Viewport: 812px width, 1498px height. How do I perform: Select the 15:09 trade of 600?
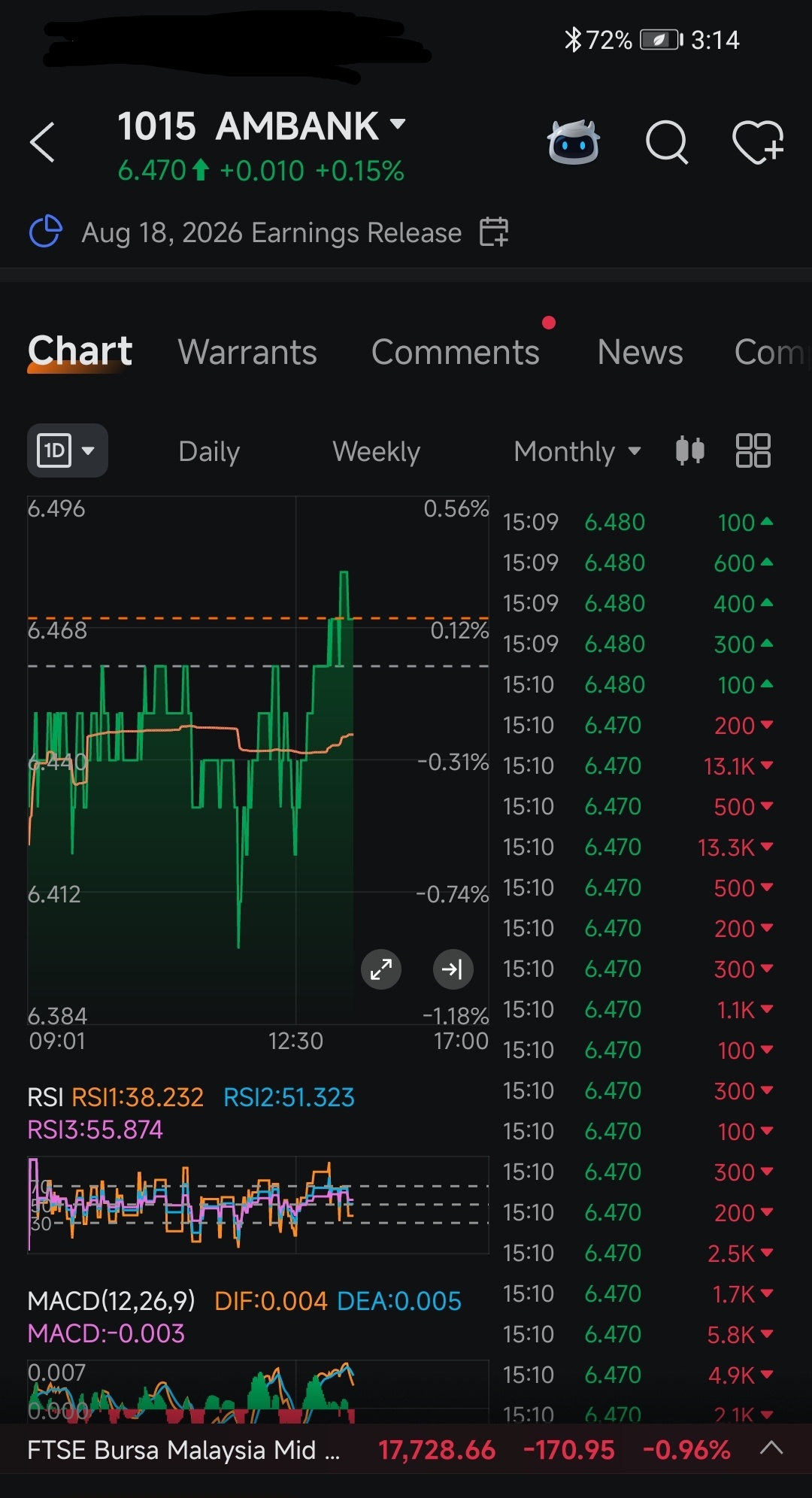638,563
